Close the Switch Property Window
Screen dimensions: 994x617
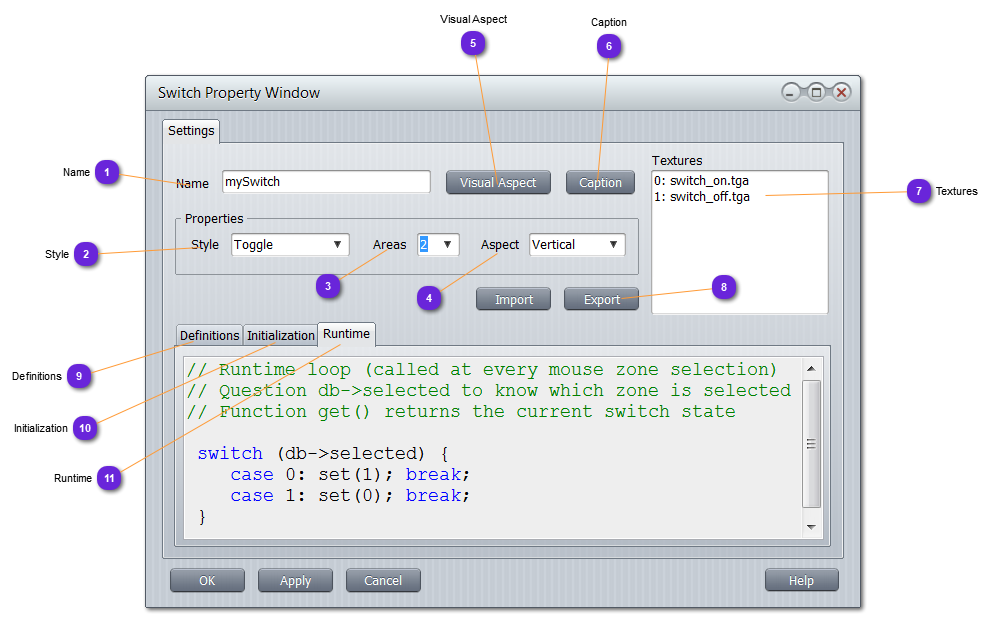pos(841,93)
